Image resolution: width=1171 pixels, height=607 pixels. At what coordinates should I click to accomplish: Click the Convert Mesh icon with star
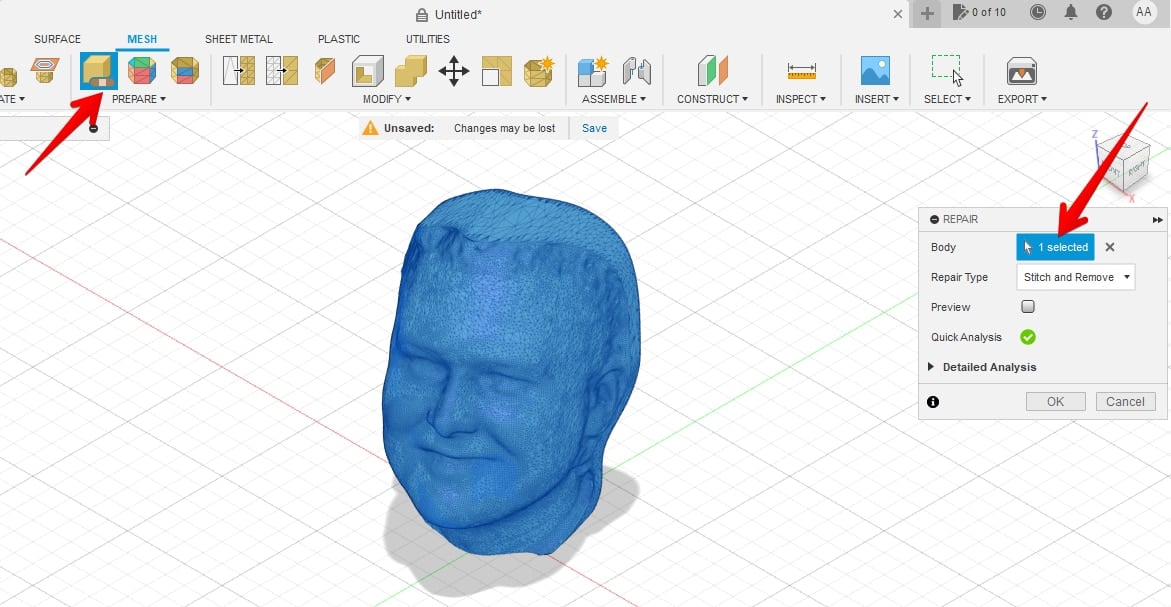539,71
